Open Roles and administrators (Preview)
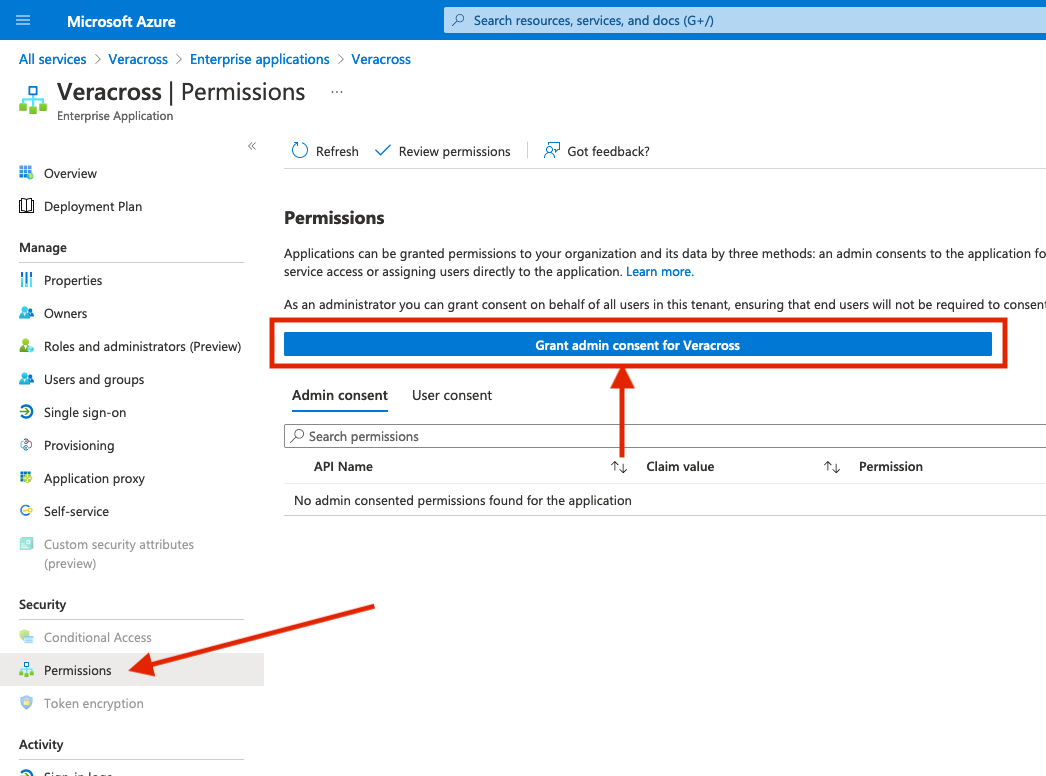Viewport: 1046px width, 776px height. [141, 346]
